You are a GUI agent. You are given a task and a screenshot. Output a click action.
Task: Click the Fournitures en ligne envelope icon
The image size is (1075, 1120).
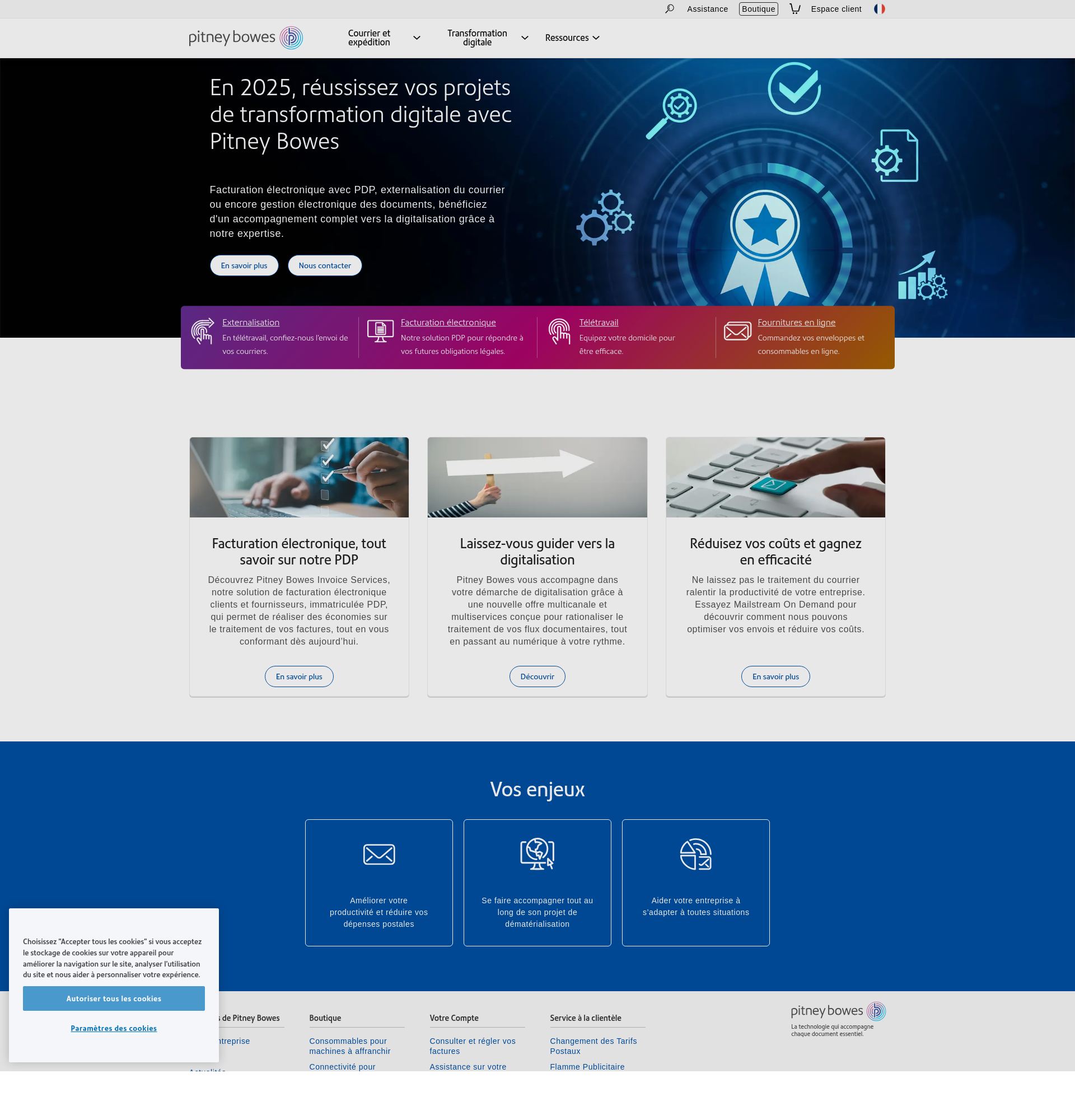[737, 331]
